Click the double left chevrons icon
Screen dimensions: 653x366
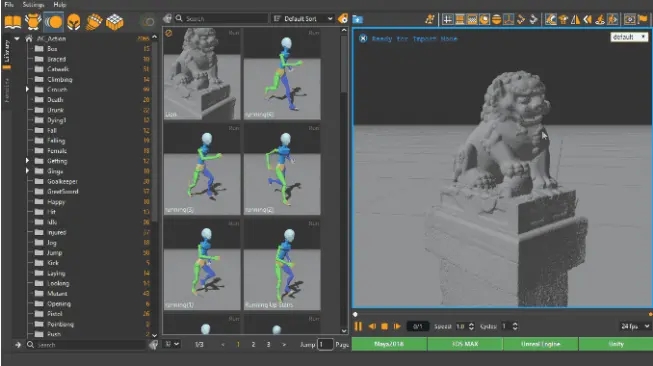tap(588, 19)
